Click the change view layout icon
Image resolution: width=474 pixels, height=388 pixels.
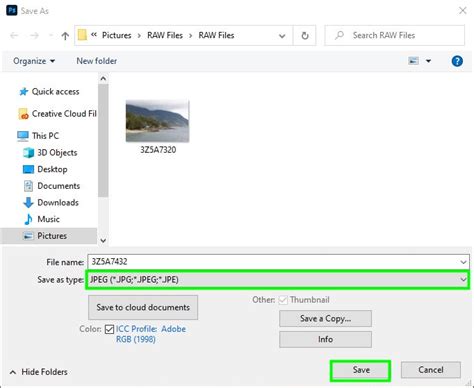pyautogui.click(x=413, y=61)
